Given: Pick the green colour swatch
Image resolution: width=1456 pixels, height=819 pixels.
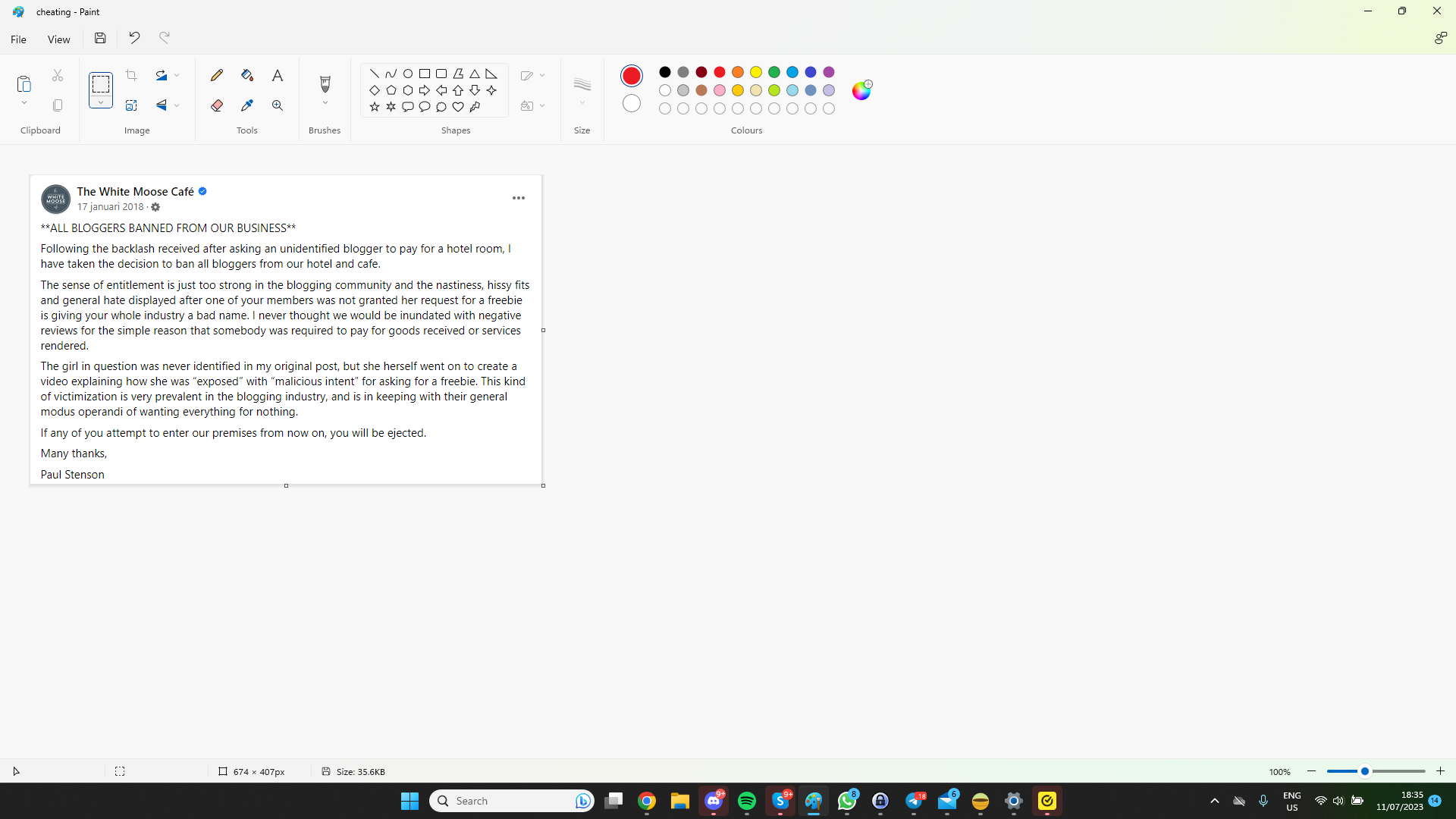Looking at the screenshot, I should (x=774, y=72).
